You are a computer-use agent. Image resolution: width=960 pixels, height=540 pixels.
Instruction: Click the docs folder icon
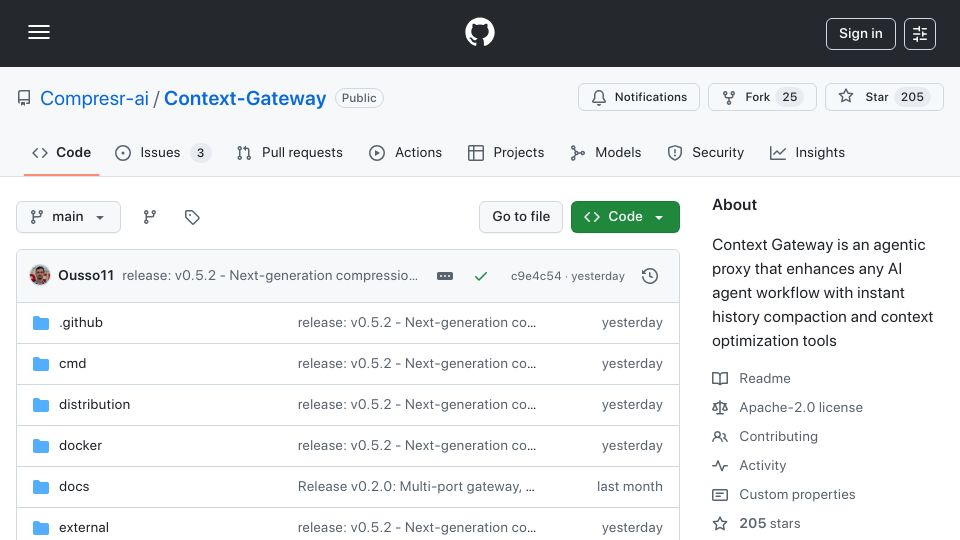pyautogui.click(x=41, y=487)
